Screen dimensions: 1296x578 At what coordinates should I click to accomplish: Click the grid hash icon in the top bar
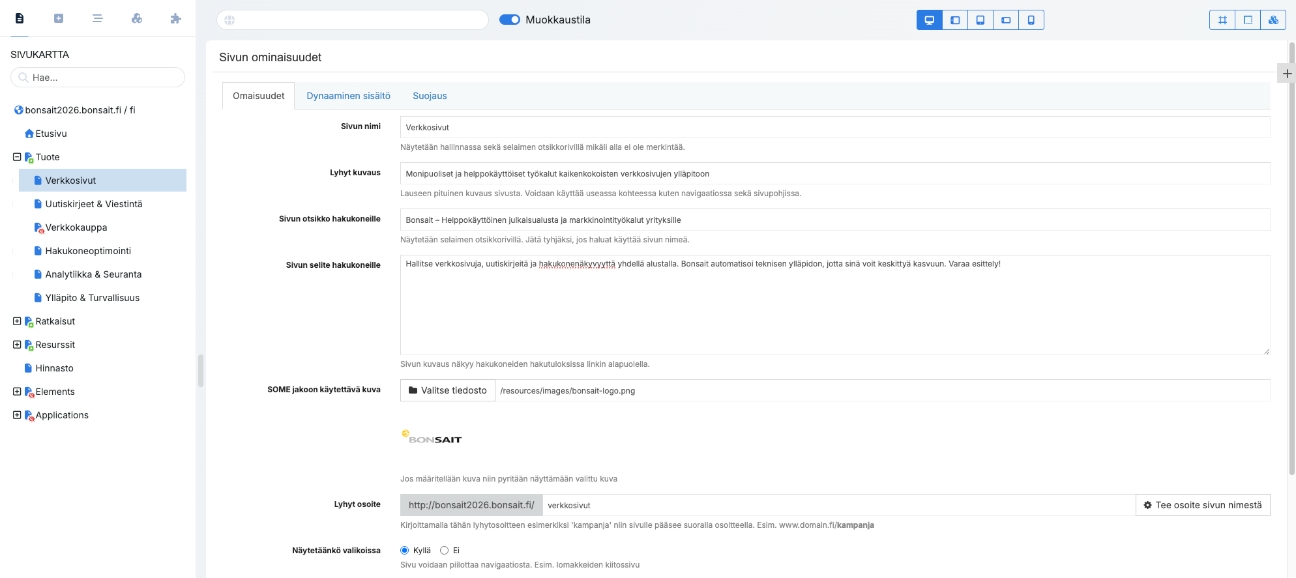1222,20
